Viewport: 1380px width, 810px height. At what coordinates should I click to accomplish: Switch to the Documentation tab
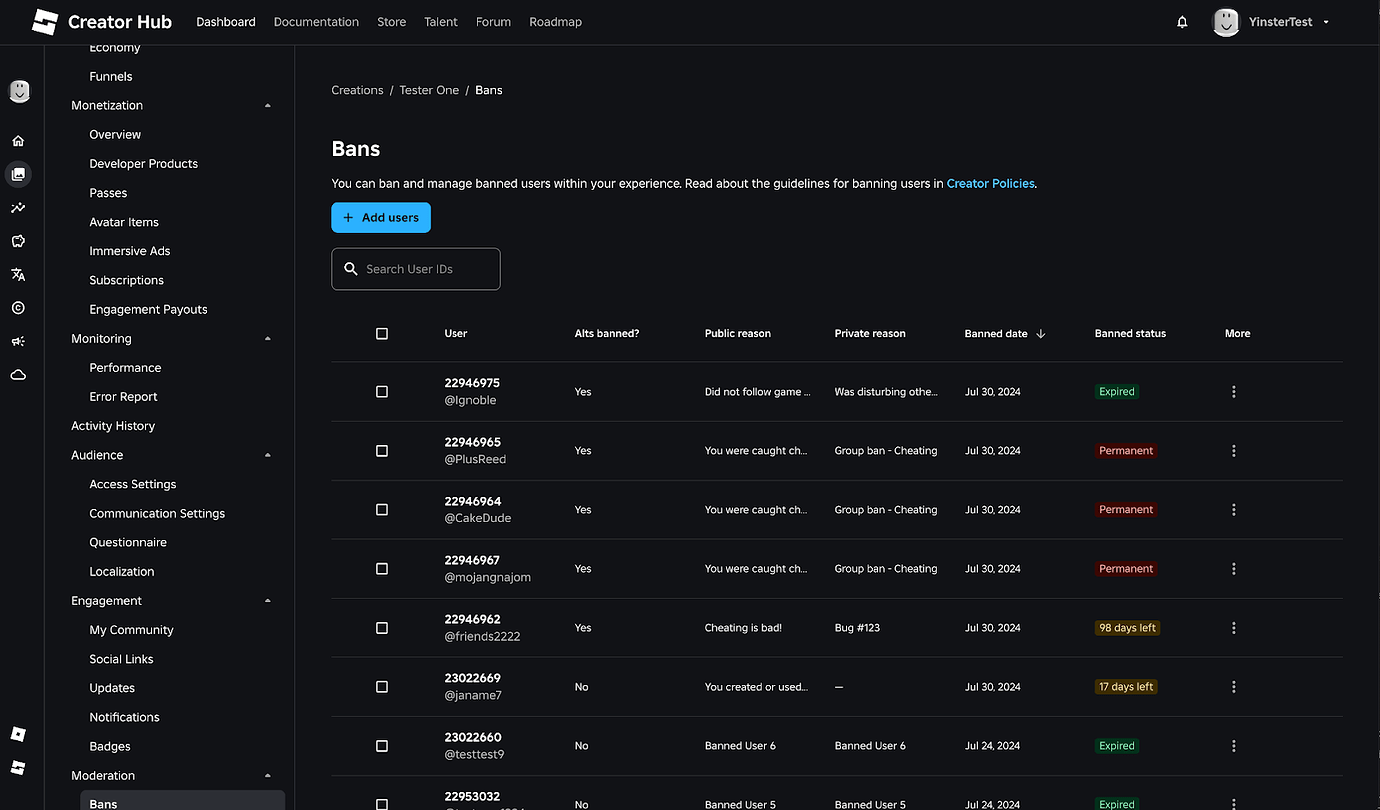[316, 21]
